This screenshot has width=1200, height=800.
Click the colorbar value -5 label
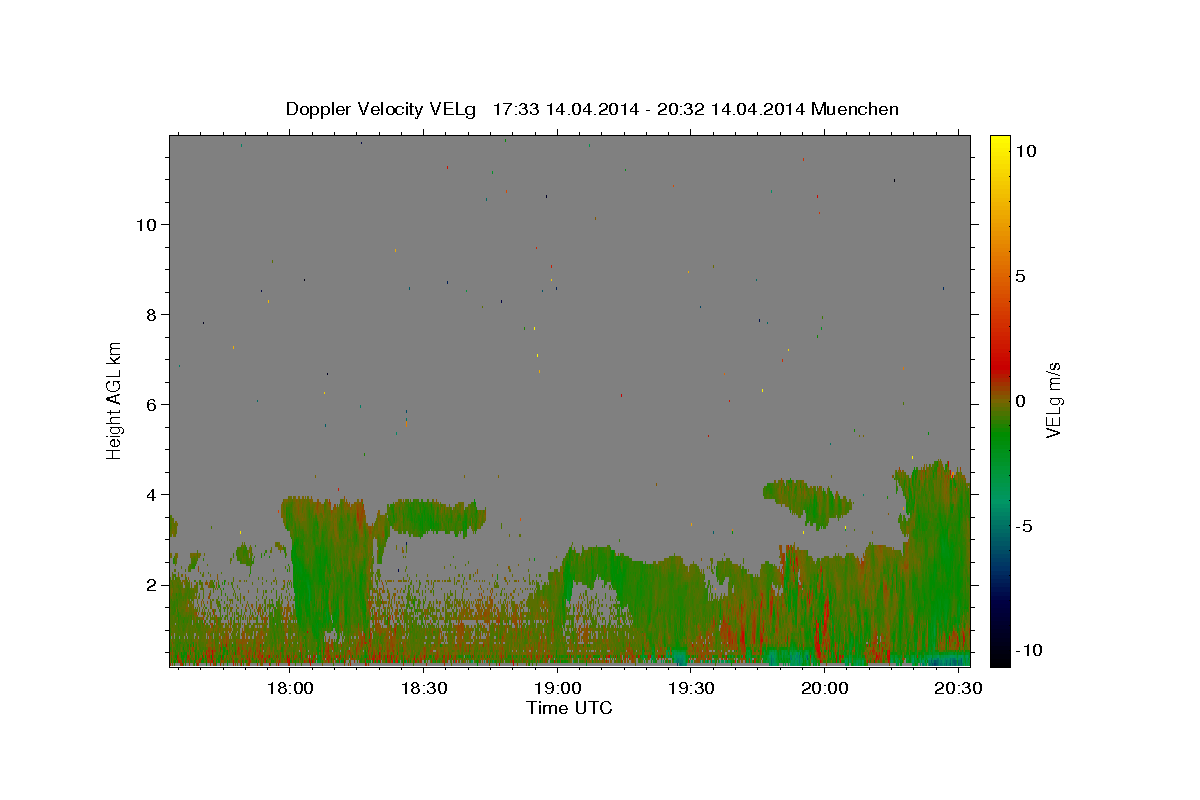(x=1023, y=526)
